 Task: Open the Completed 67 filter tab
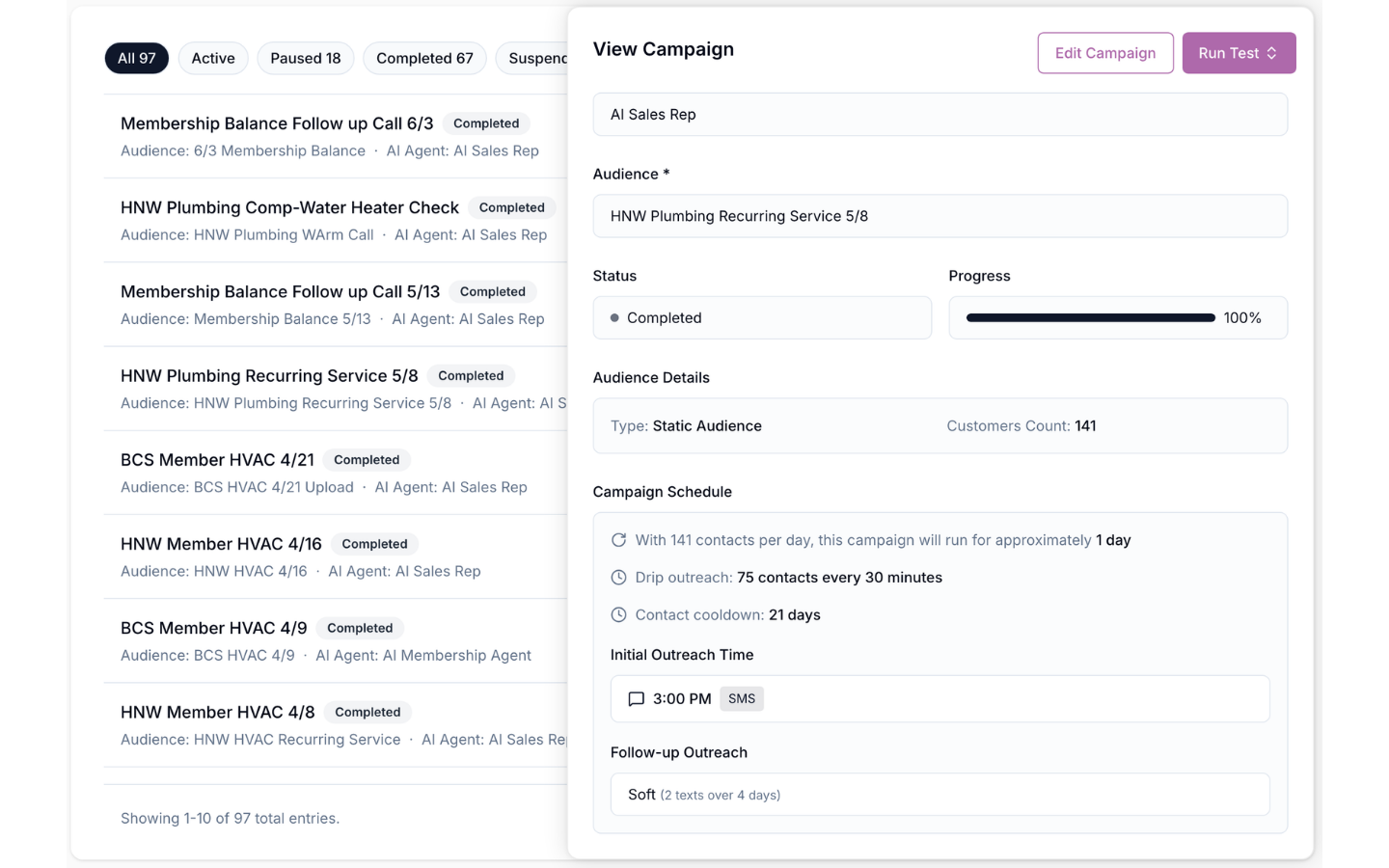tap(424, 58)
